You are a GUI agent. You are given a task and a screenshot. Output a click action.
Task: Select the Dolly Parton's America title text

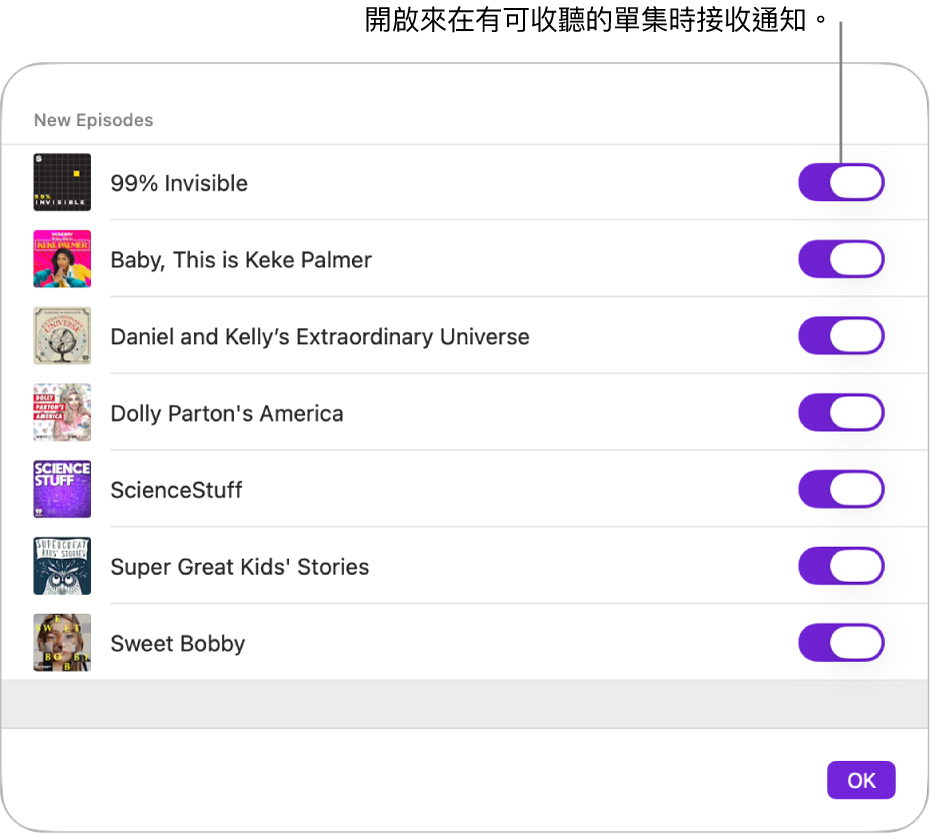point(227,413)
